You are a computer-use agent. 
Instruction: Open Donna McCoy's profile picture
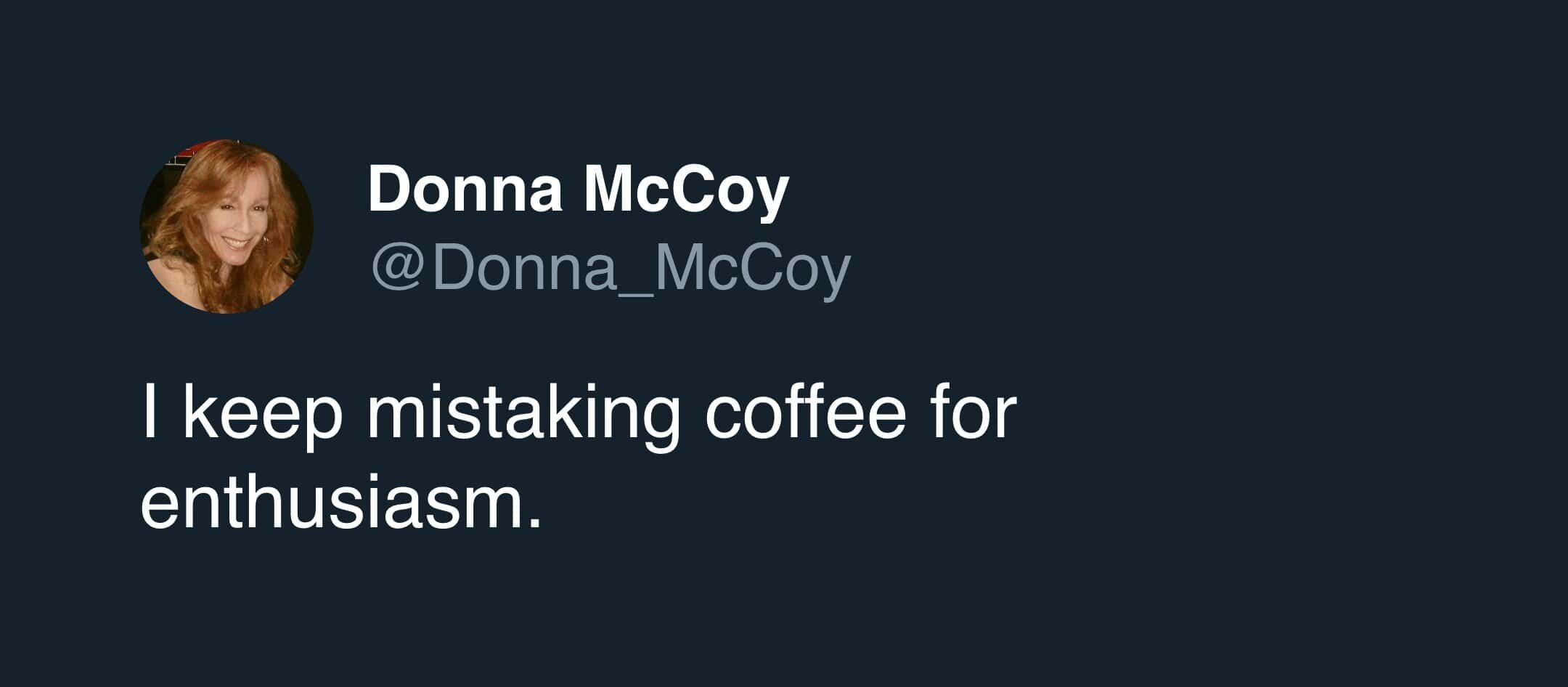(x=226, y=227)
